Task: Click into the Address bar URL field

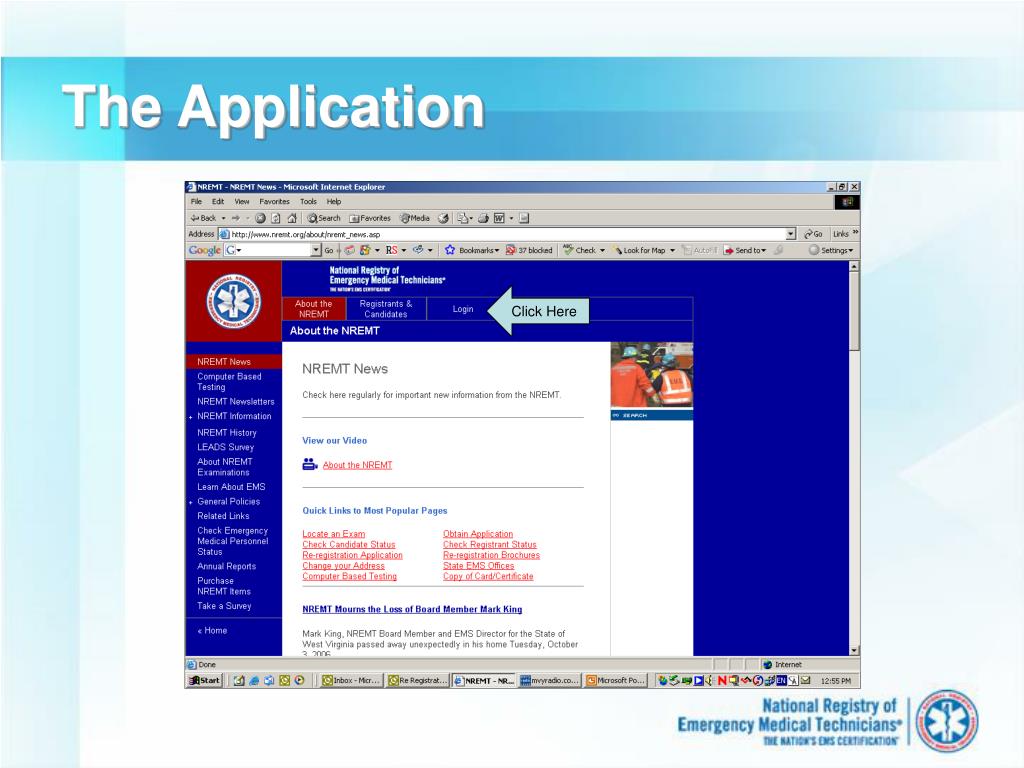Action: [502, 234]
